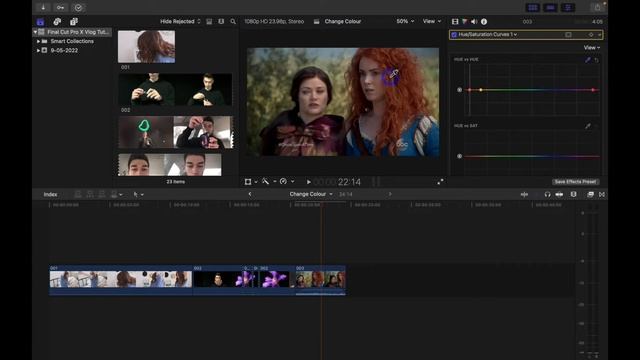The image size is (640, 360).
Task: Go back in timeline history arrow
Action: (250, 194)
